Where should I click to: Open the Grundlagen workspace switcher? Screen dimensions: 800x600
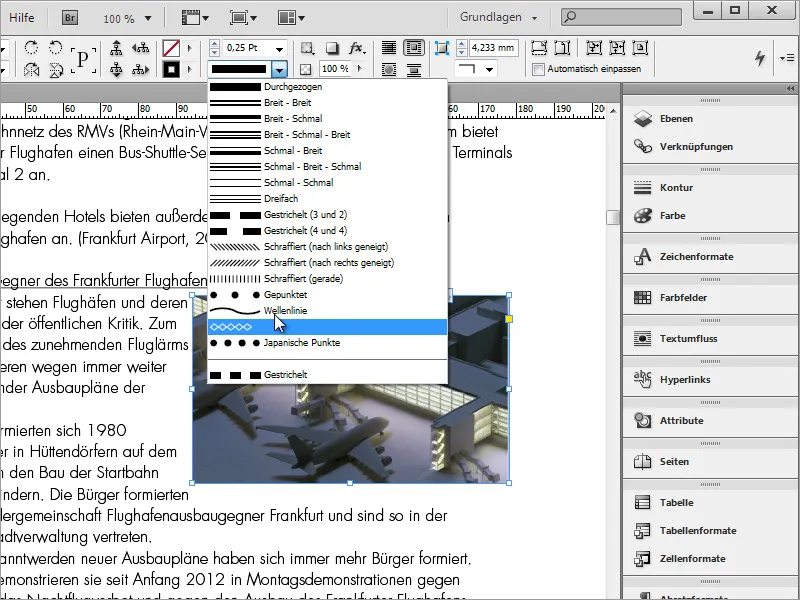498,17
